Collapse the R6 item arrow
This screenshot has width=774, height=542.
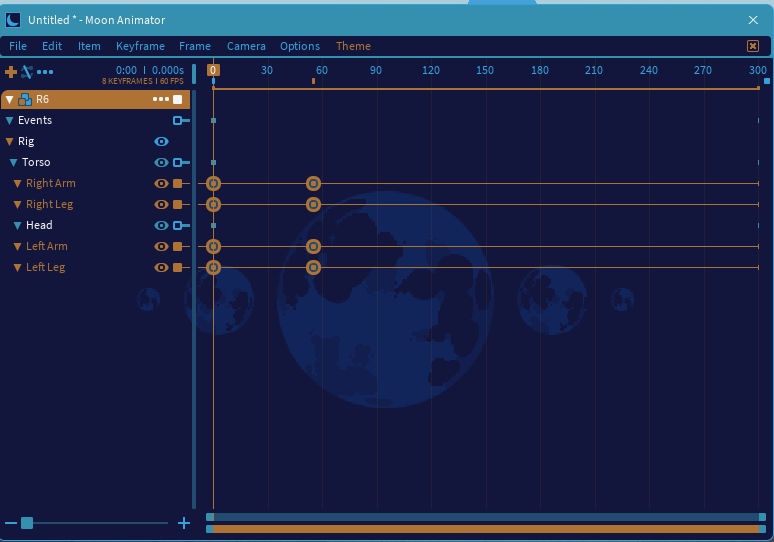9,100
